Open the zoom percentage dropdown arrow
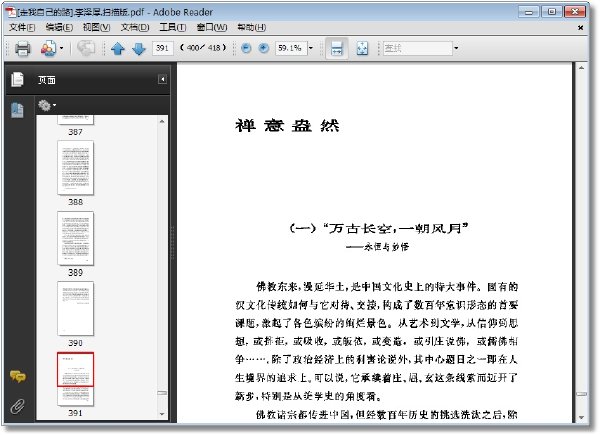Viewport: 600px width, 436px height. point(311,48)
